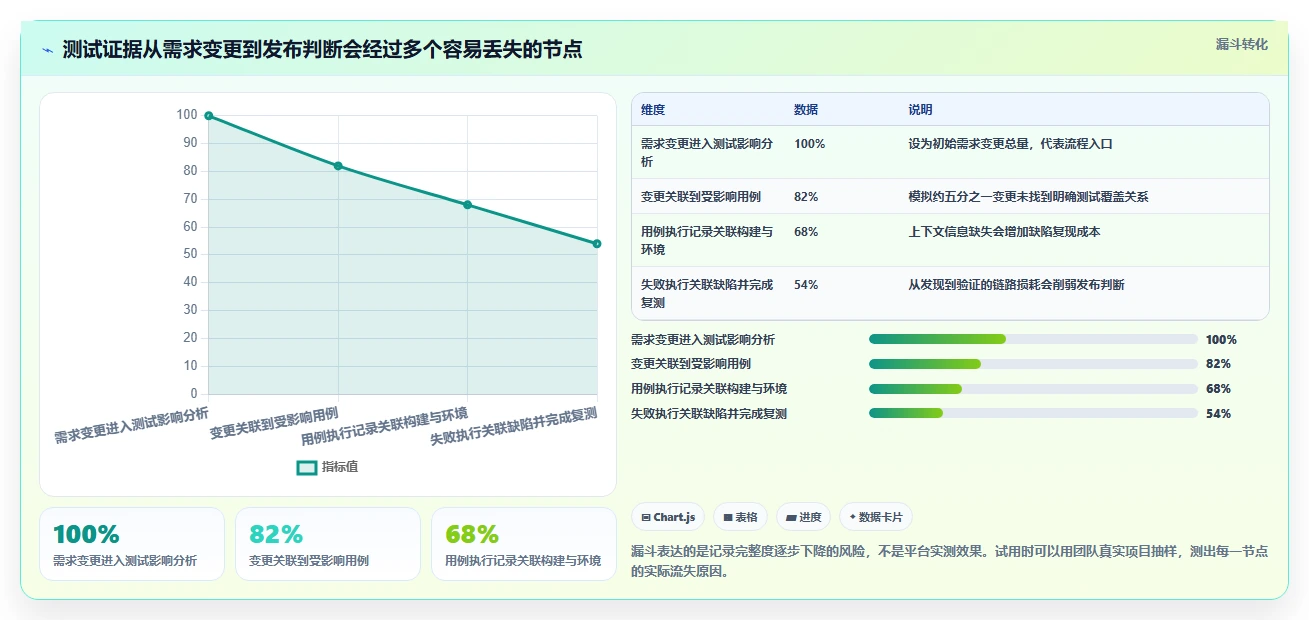Select the 表格 chip

tap(740, 517)
